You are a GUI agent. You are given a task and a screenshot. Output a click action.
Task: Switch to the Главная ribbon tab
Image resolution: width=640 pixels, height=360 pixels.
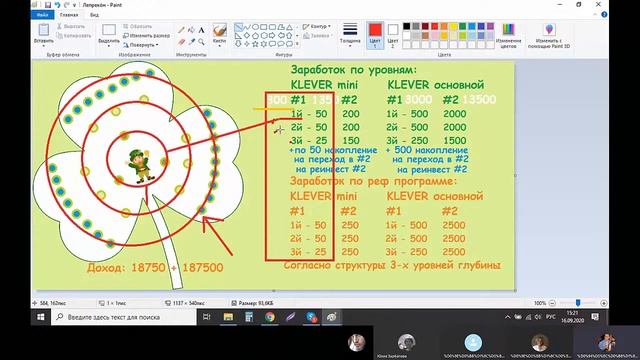pyautogui.click(x=69, y=15)
